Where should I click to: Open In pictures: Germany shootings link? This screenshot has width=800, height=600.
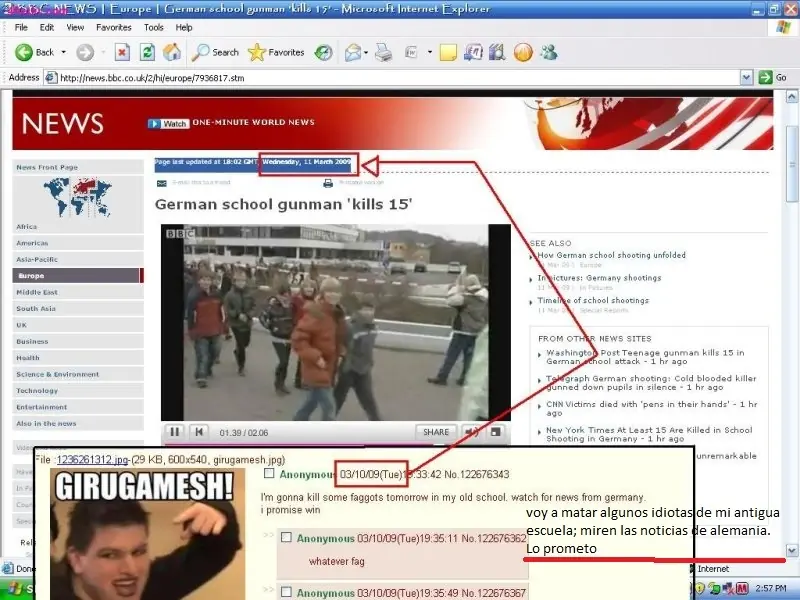[599, 278]
